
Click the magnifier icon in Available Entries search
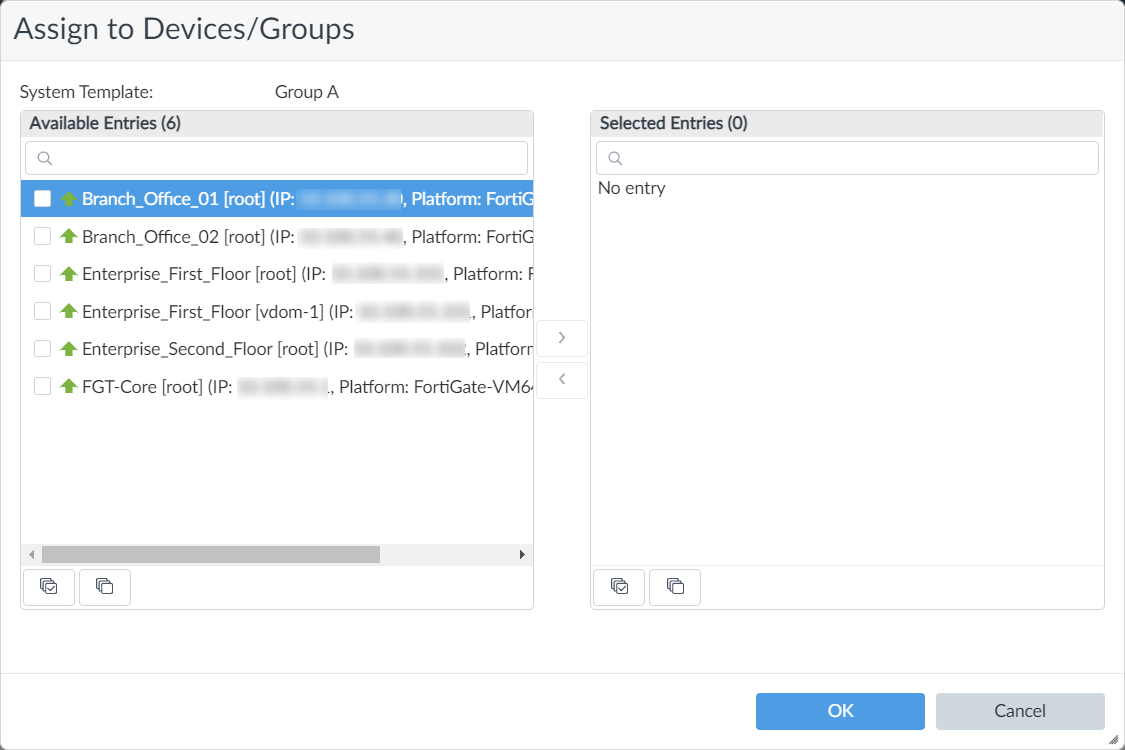coord(44,158)
